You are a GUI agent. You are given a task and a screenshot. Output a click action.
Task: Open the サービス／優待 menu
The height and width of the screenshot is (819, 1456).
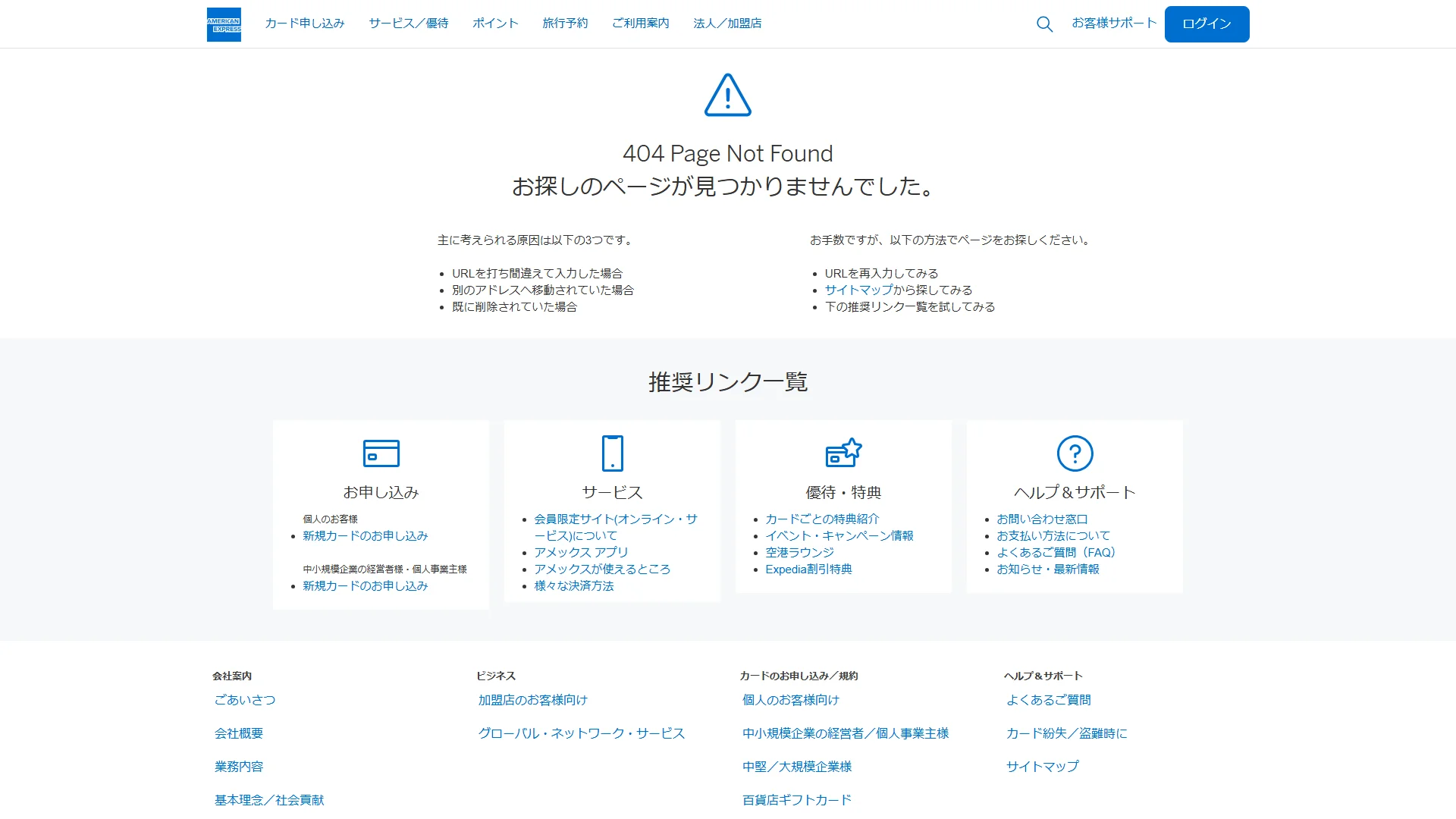[x=409, y=24]
